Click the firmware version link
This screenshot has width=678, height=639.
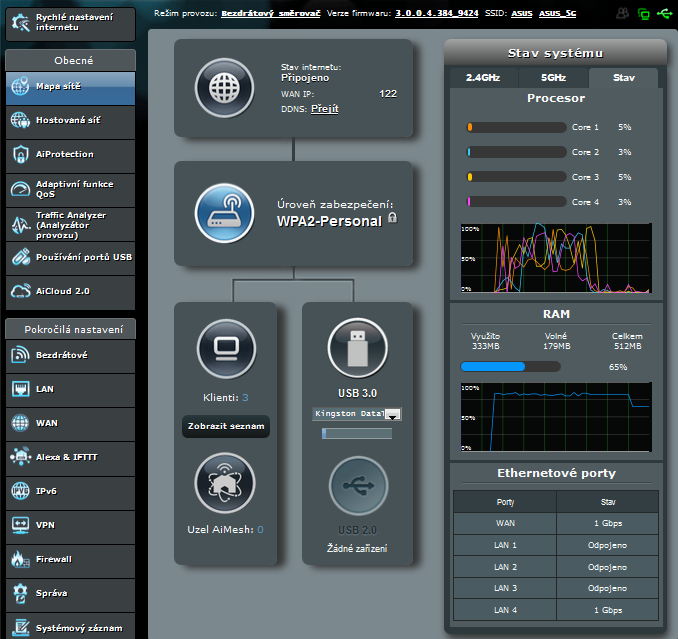pos(437,15)
